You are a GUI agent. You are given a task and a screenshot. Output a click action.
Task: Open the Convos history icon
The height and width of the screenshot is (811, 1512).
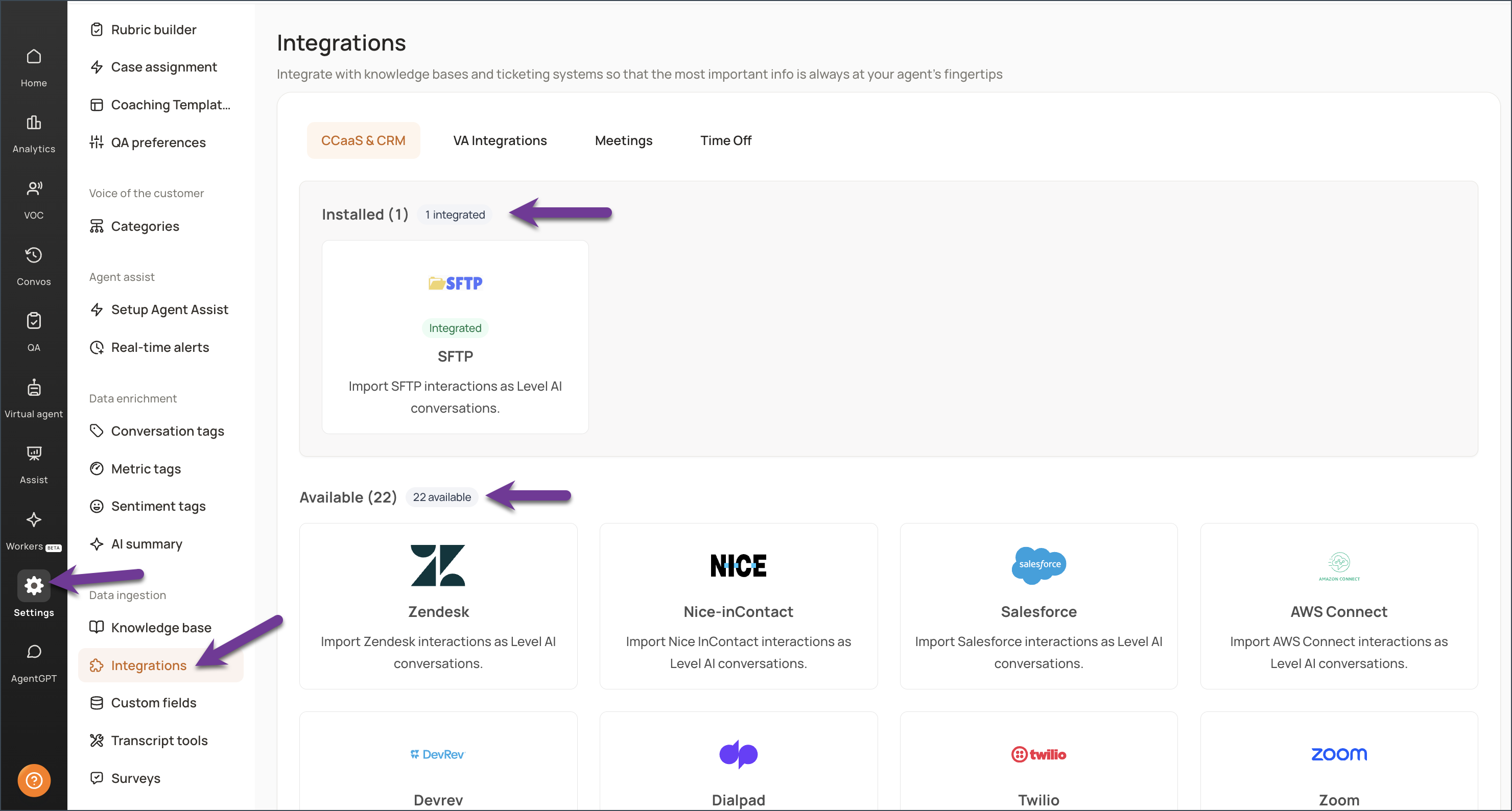point(33,255)
